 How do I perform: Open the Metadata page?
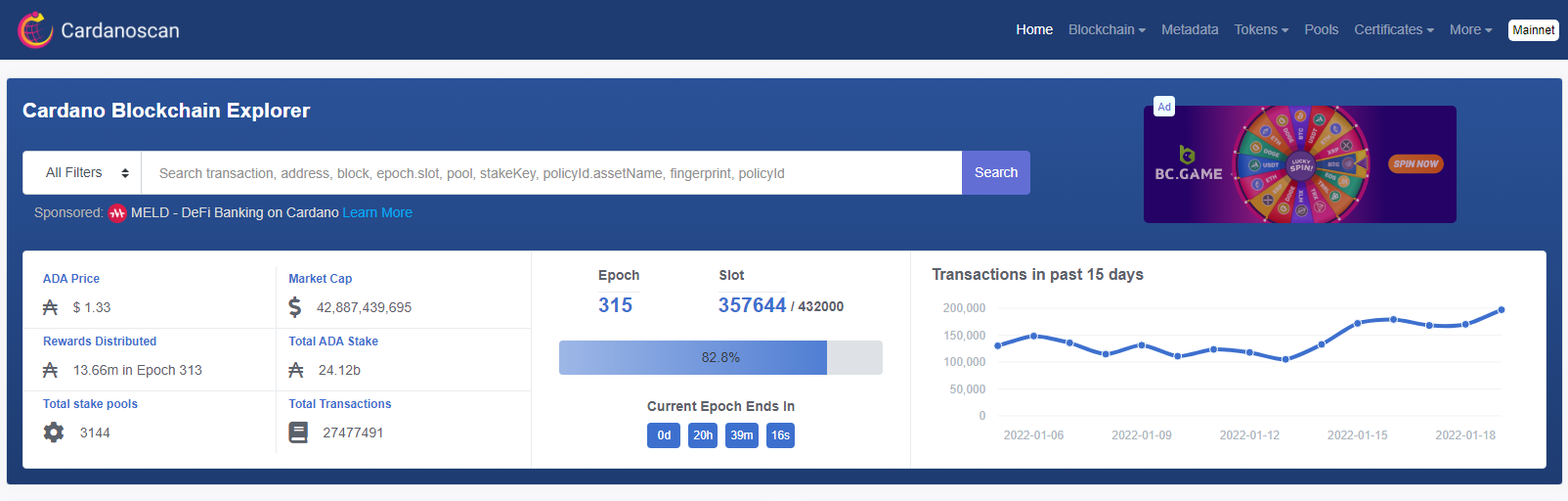point(1190,29)
